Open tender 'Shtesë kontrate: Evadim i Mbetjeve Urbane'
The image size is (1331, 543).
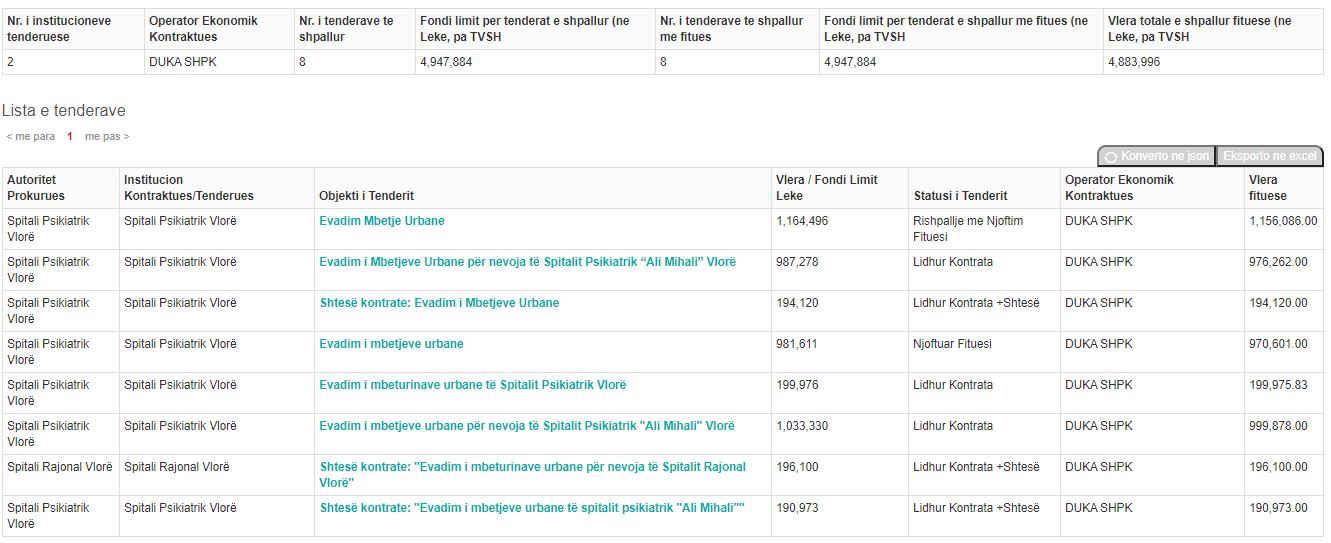pos(439,303)
